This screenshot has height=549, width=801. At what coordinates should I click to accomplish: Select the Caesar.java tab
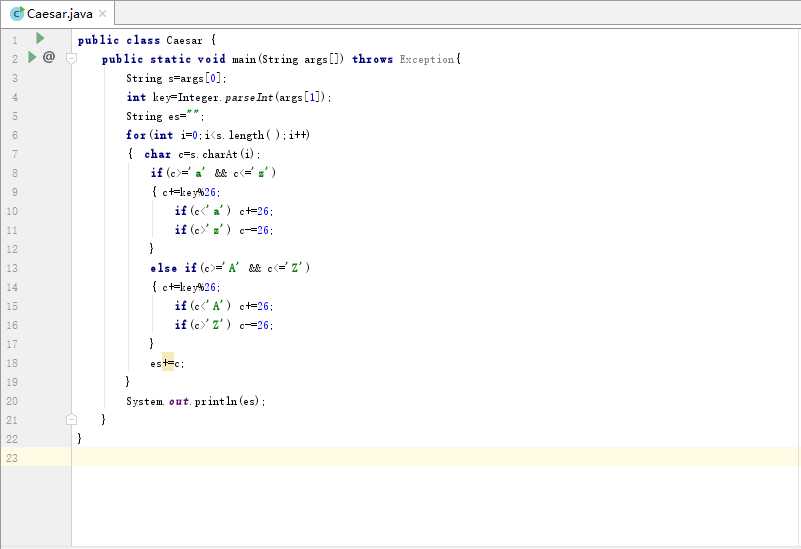(x=60, y=13)
